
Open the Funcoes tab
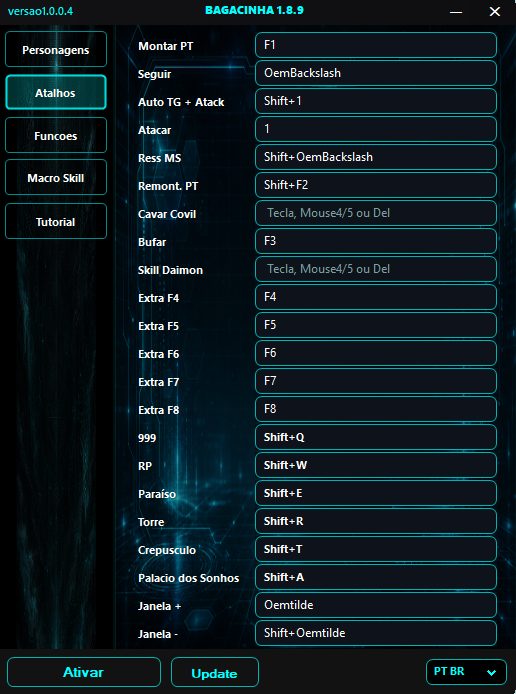tap(56, 135)
